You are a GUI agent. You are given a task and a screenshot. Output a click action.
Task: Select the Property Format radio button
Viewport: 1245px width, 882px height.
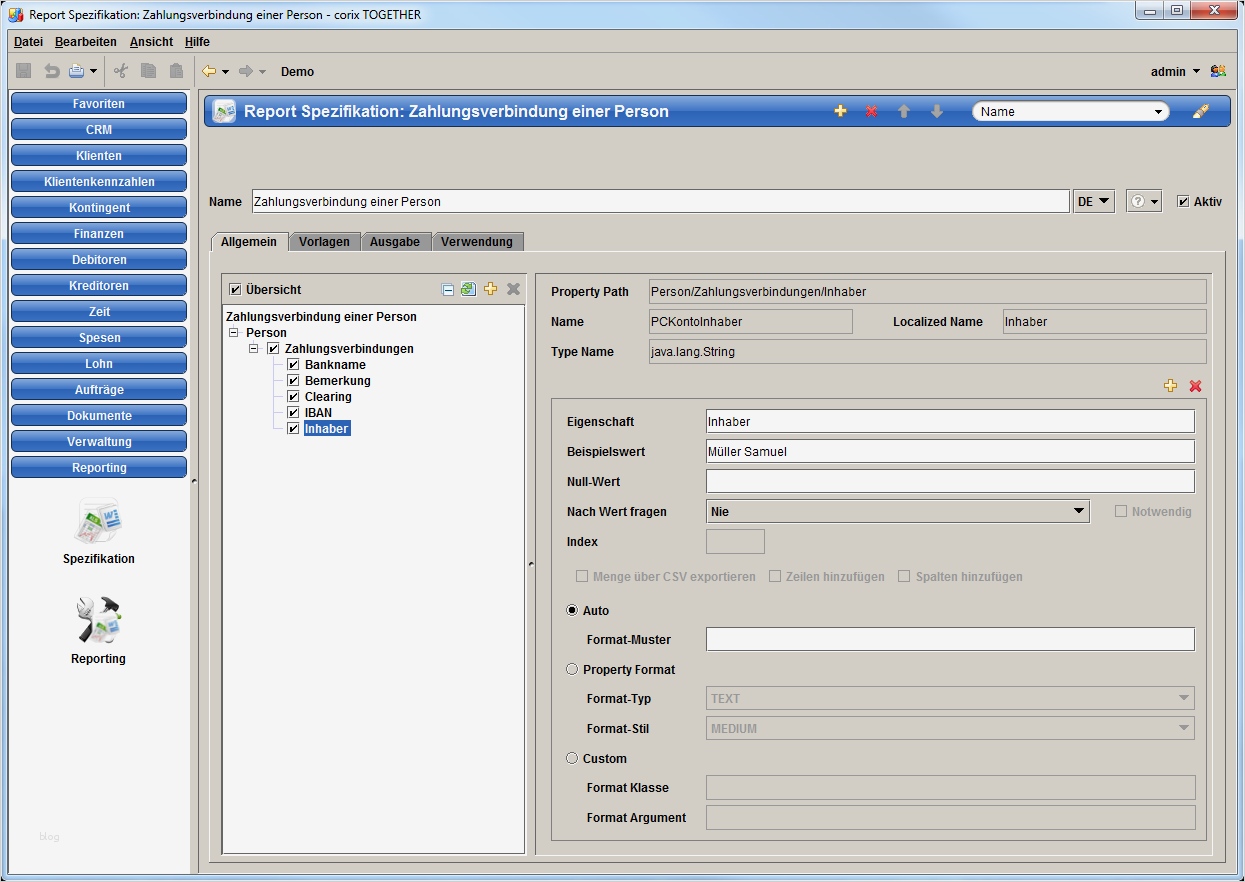tap(573, 669)
